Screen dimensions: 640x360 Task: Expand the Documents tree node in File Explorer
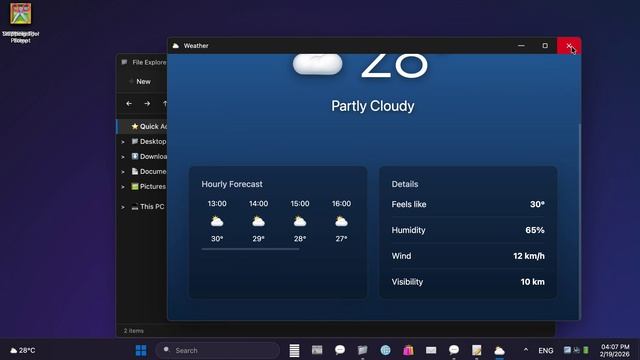(123, 172)
